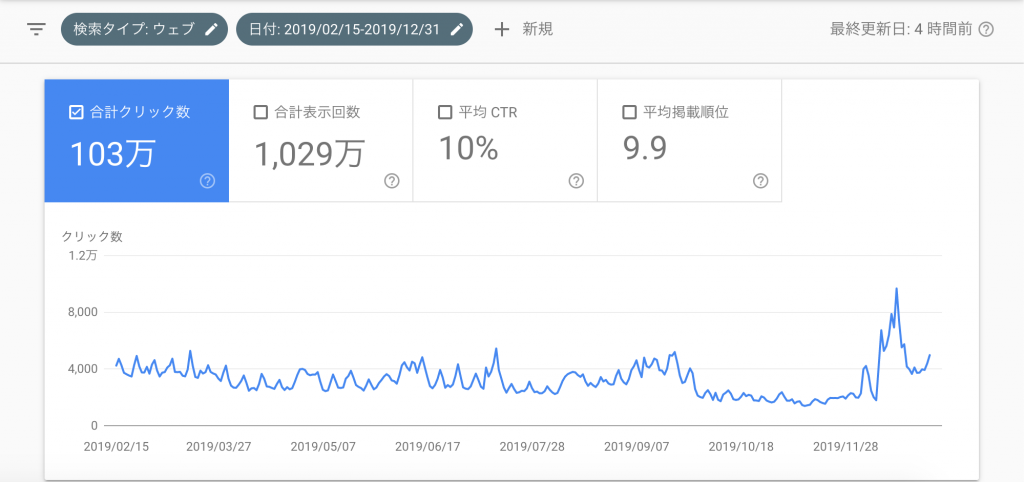Edit the date range filter pencil
1024x482 pixels.
point(456,29)
